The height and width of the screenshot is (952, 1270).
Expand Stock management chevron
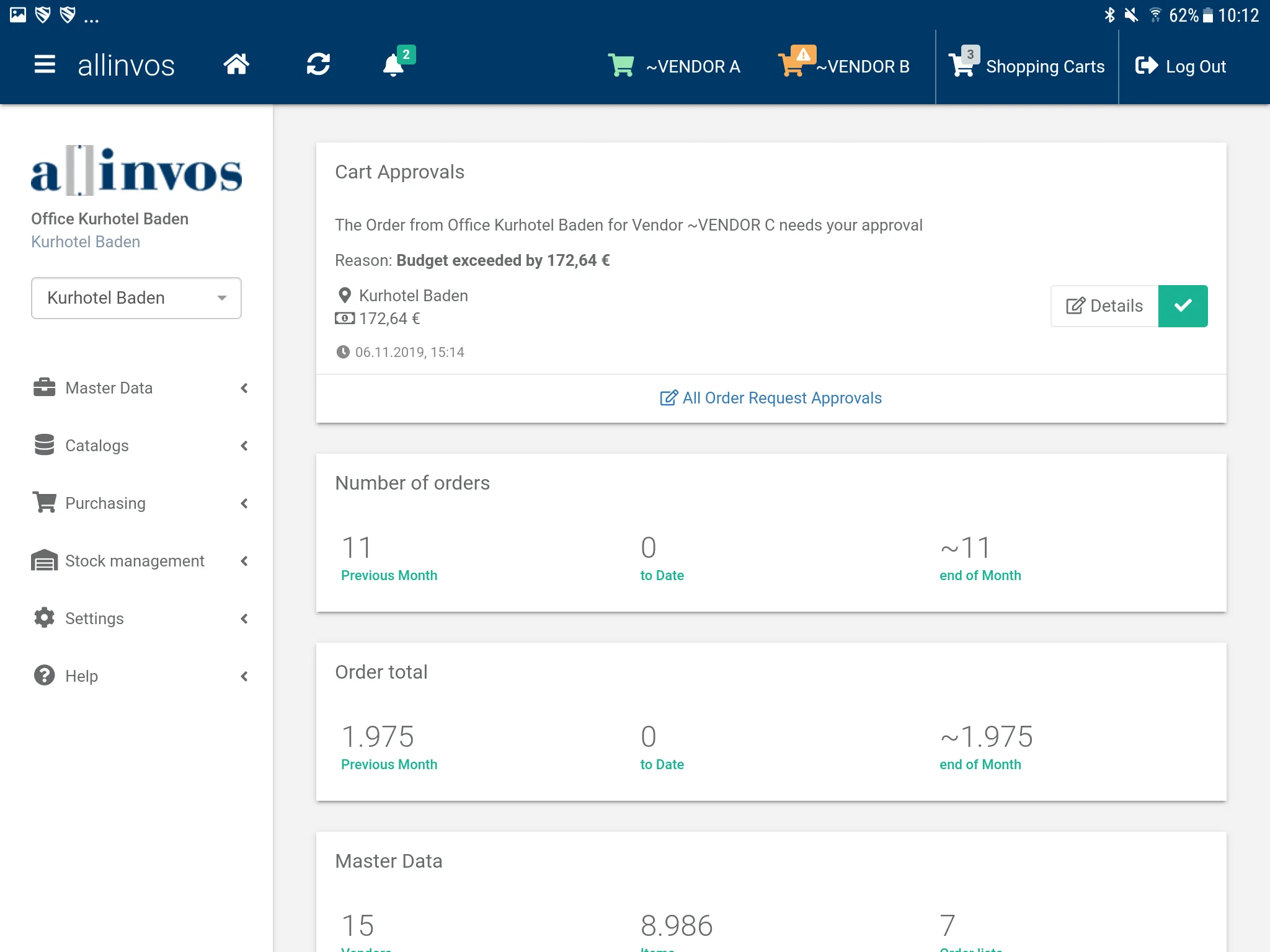(x=244, y=561)
